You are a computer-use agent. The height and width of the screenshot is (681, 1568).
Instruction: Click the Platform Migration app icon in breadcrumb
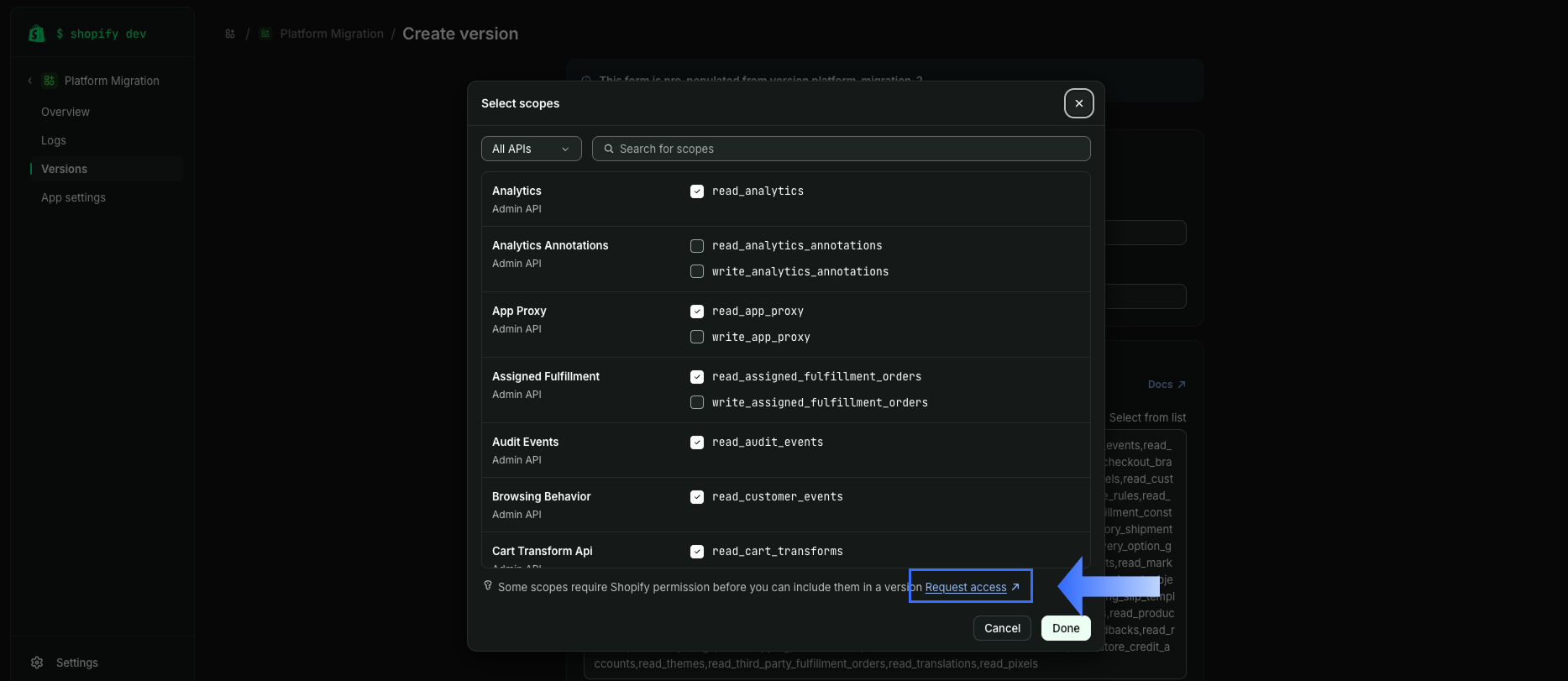click(x=265, y=34)
